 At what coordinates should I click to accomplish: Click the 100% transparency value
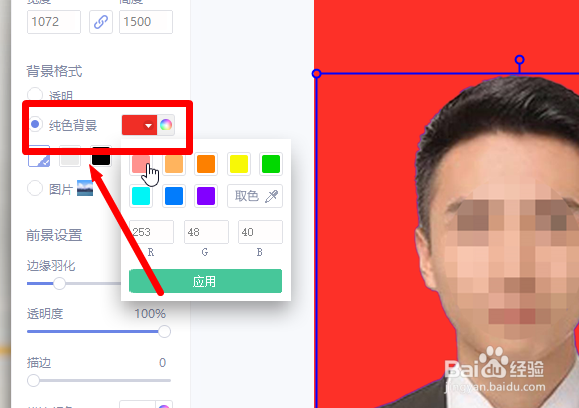150,314
